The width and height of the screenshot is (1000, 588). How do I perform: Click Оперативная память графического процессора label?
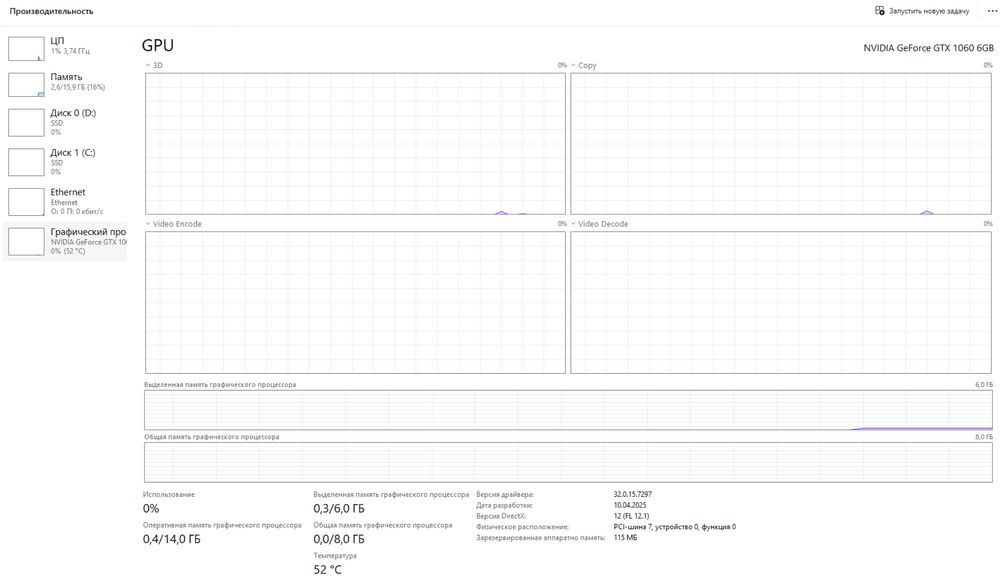tap(222, 525)
